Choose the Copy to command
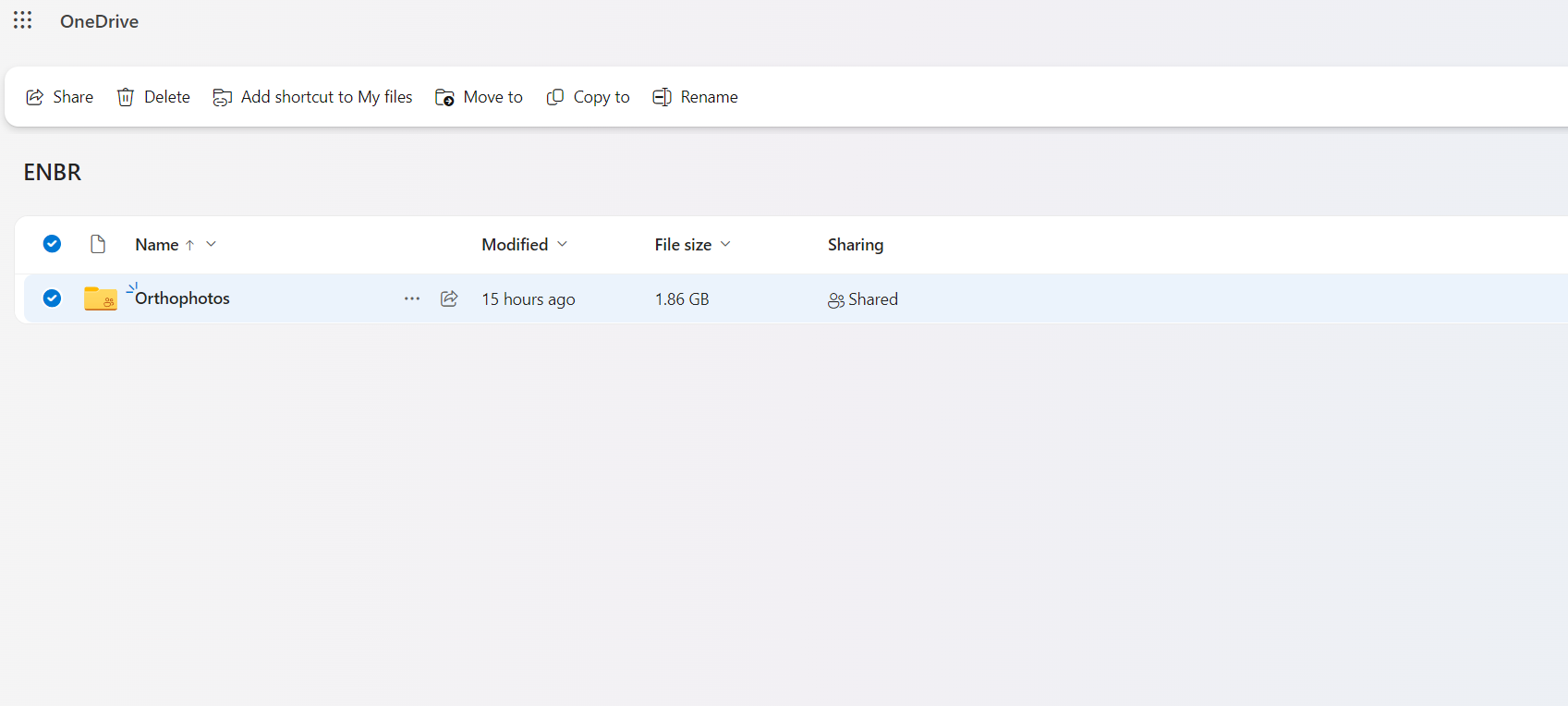The height and width of the screenshot is (706, 1568). point(589,97)
